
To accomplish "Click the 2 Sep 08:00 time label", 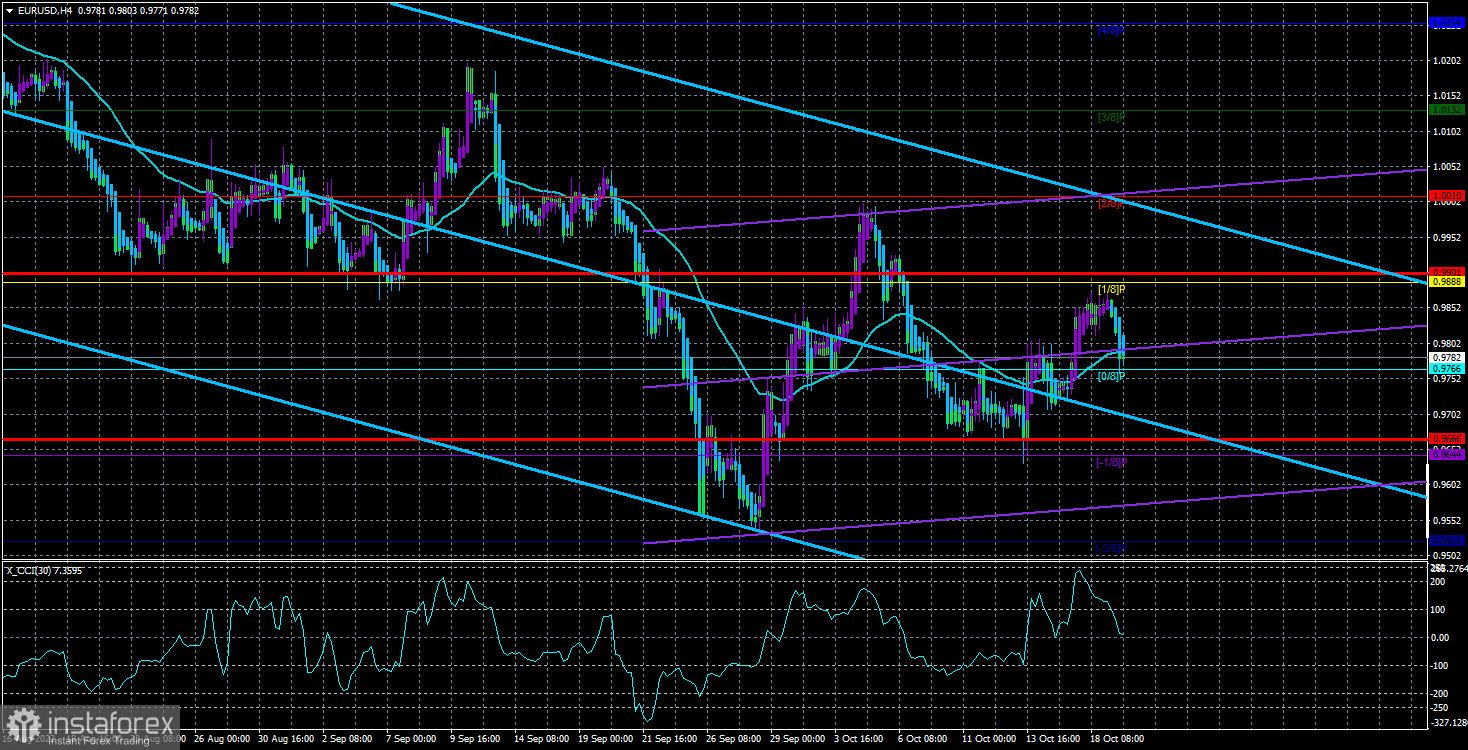I will click(346, 739).
